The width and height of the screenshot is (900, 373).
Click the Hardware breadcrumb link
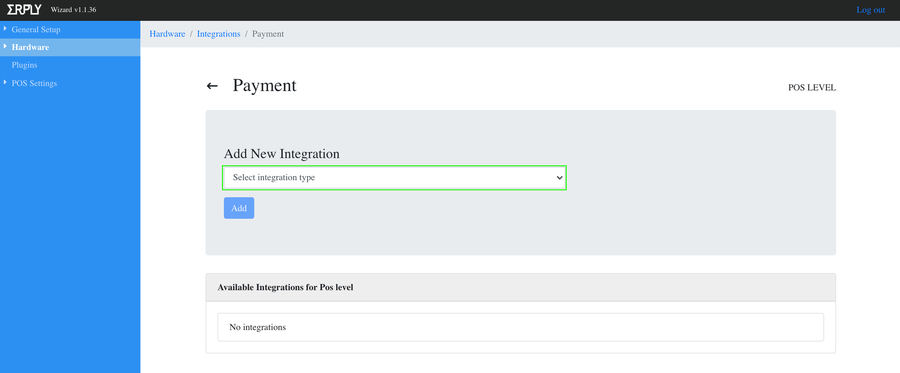(x=167, y=34)
